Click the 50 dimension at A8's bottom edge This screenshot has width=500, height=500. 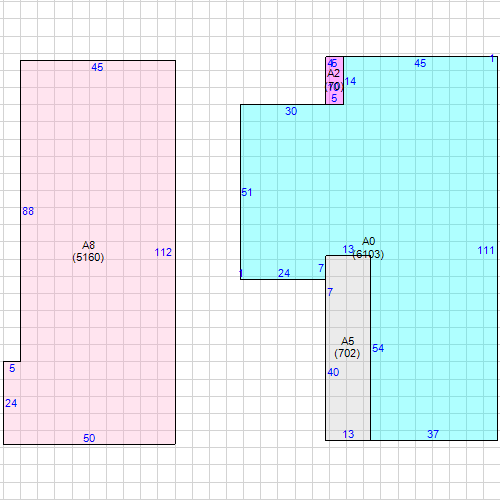tap(89, 438)
